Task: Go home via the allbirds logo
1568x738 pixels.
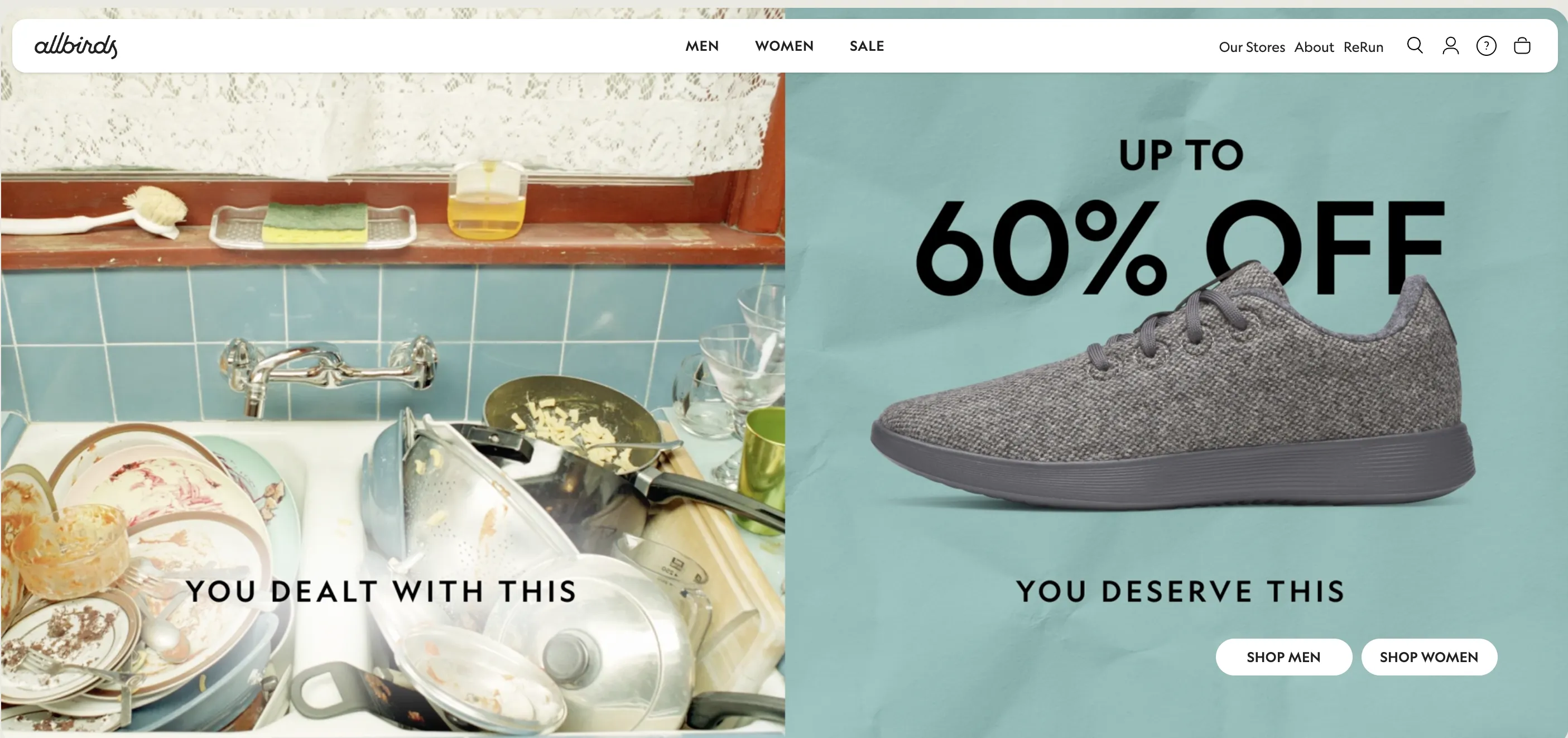Action: pos(76,46)
